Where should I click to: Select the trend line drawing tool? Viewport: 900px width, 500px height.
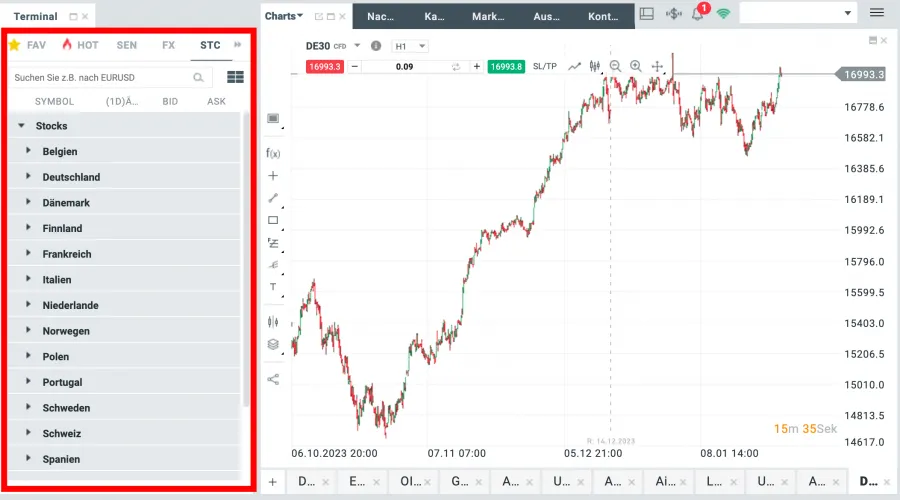coord(273,198)
